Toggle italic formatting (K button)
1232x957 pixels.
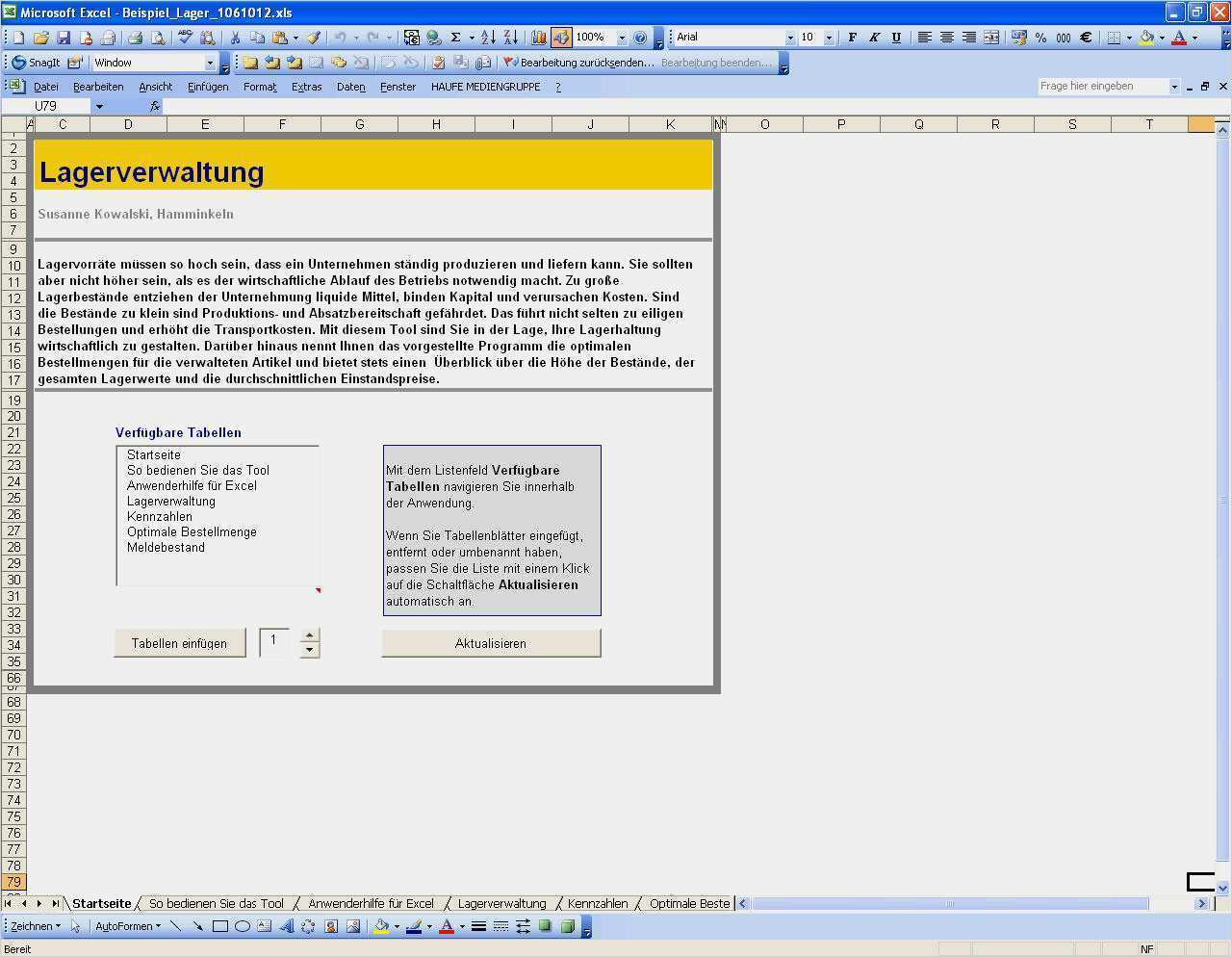(x=874, y=38)
